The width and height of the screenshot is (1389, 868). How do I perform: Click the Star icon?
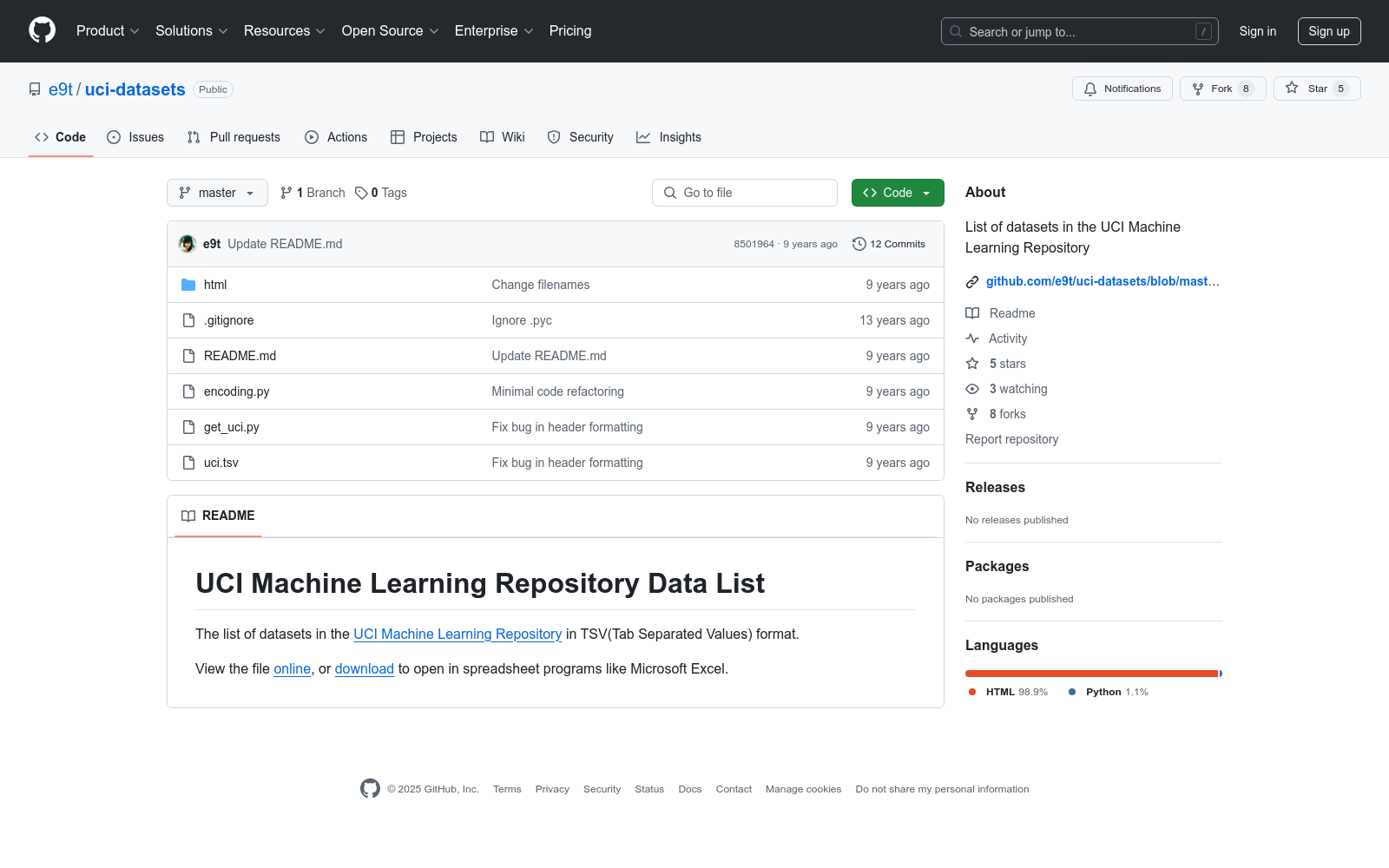pos(1292,88)
